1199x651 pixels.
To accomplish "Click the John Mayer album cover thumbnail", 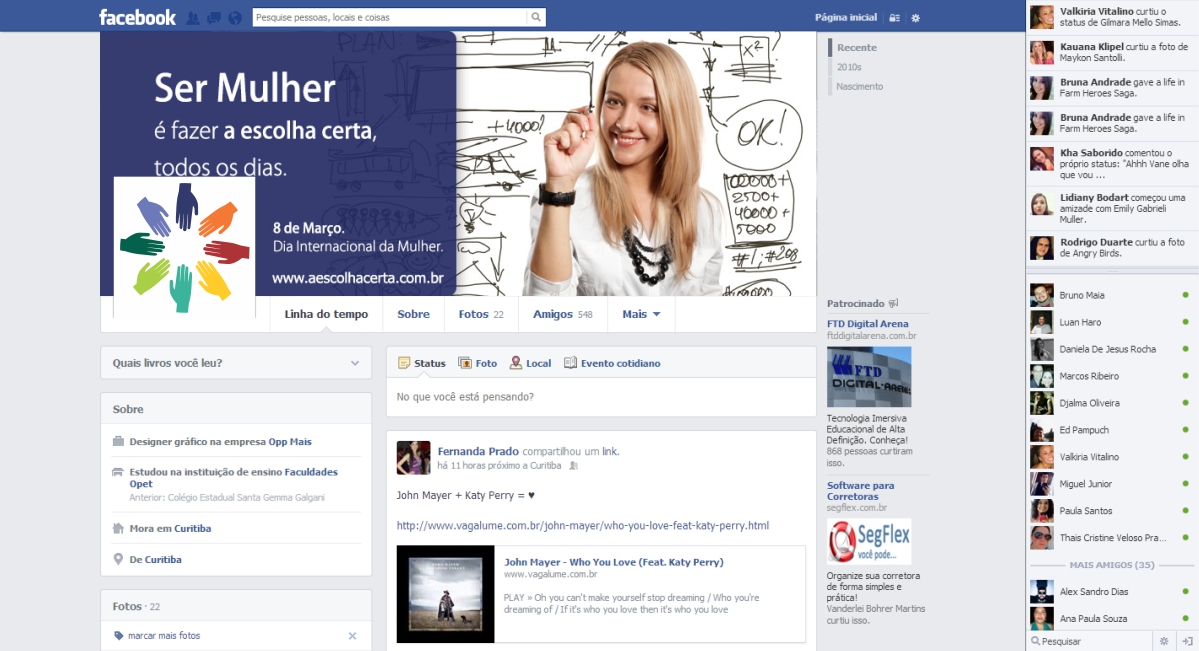I will click(x=446, y=594).
